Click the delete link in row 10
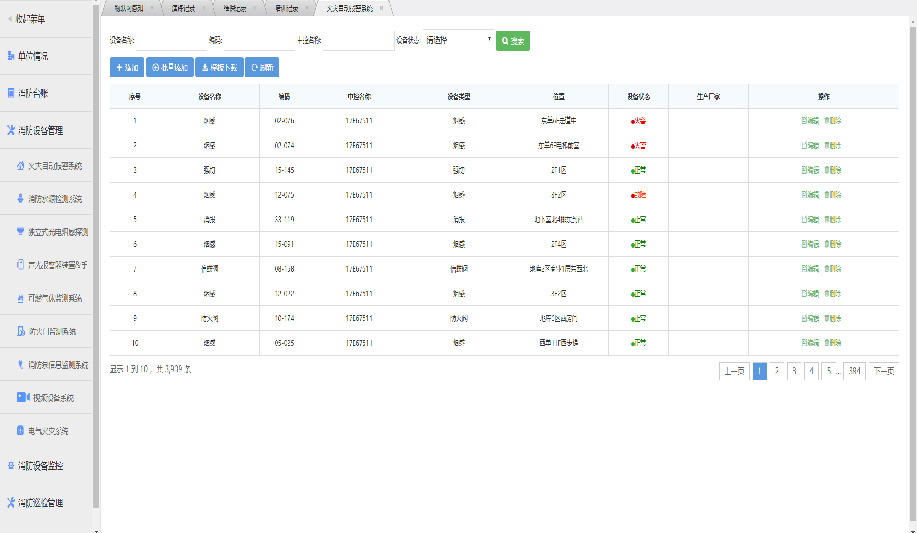This screenshot has height=533, width=917. point(833,343)
